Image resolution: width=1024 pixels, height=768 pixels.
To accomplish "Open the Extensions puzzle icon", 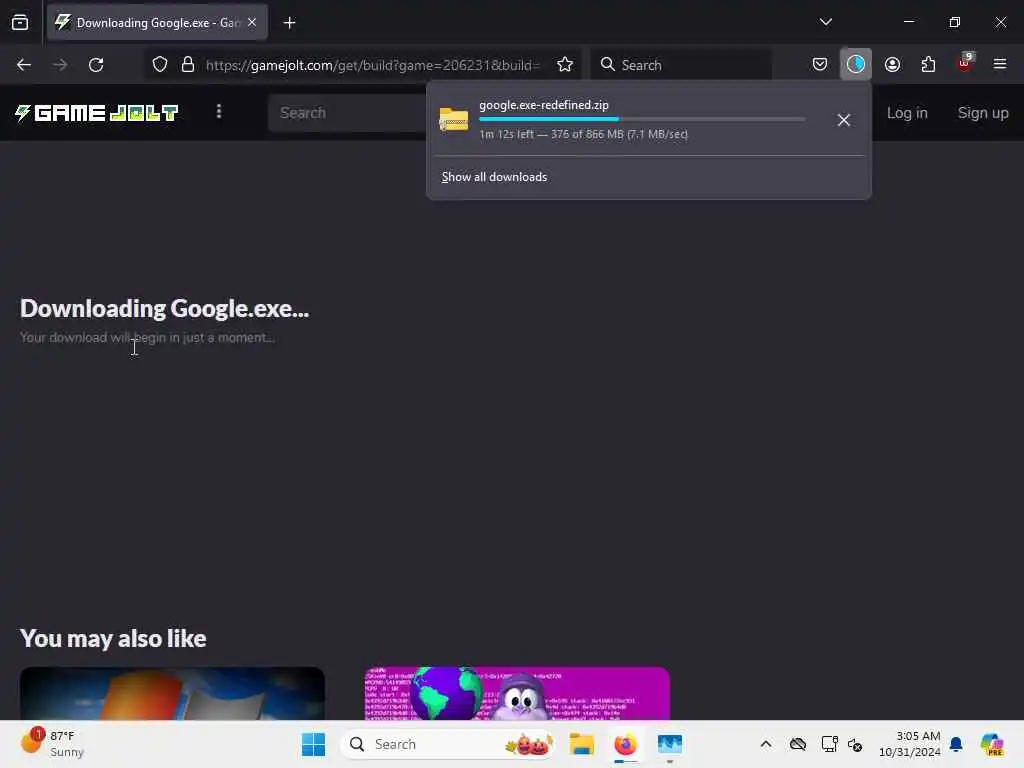I will point(928,64).
